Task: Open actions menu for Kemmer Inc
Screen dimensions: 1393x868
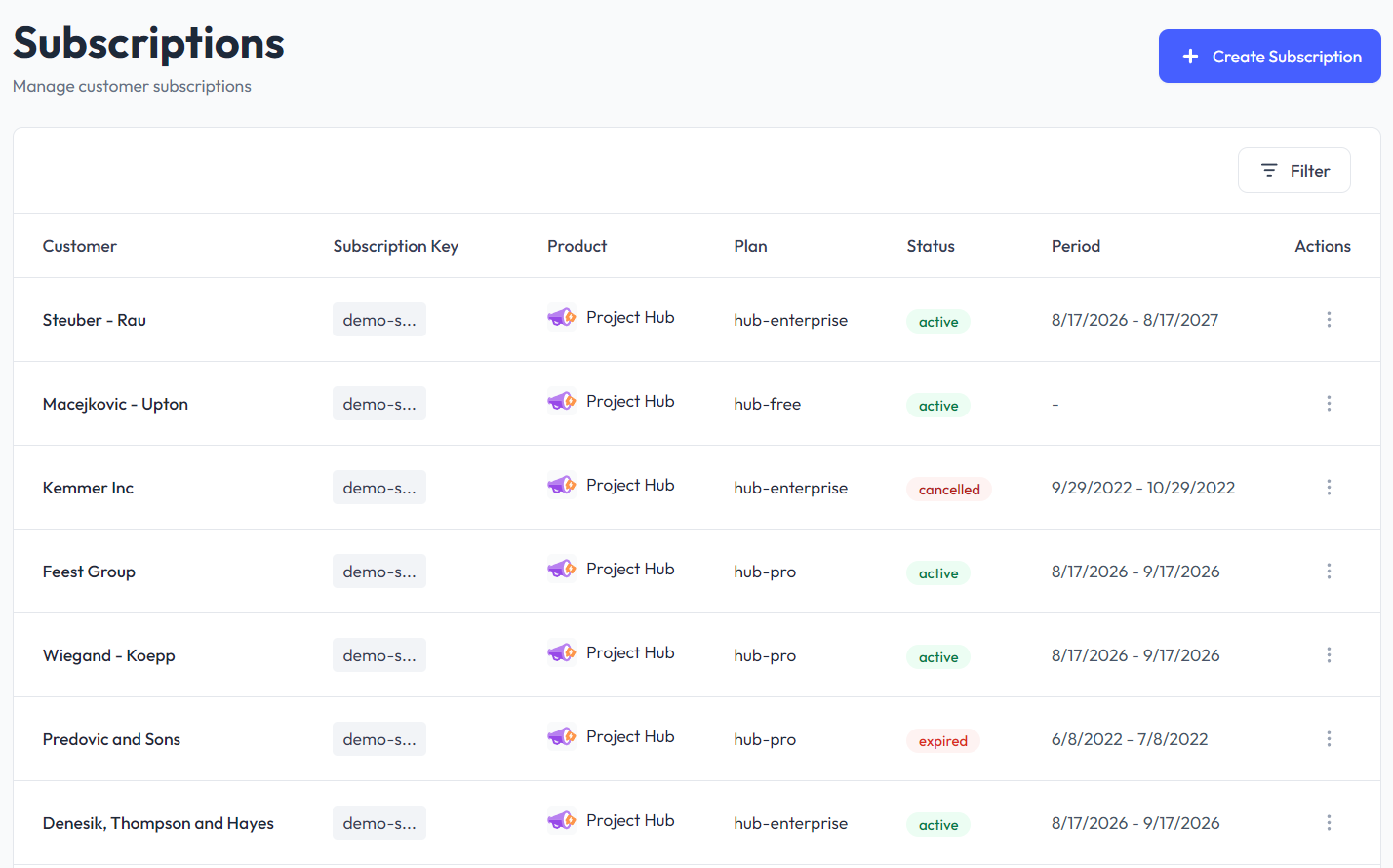Action: click(1329, 488)
